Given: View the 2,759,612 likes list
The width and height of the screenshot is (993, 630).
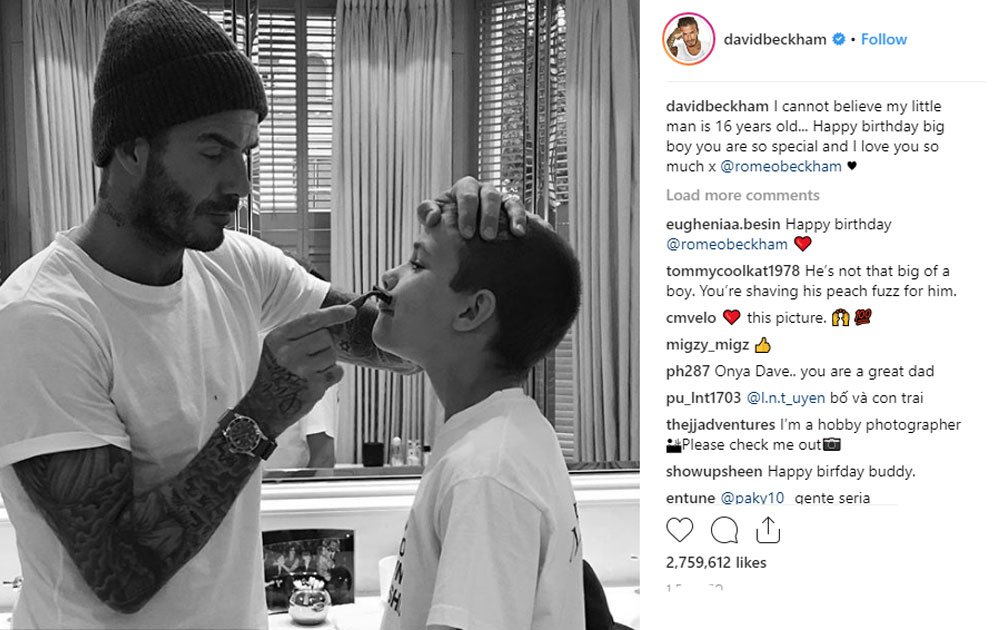Looking at the screenshot, I should pos(716,562).
